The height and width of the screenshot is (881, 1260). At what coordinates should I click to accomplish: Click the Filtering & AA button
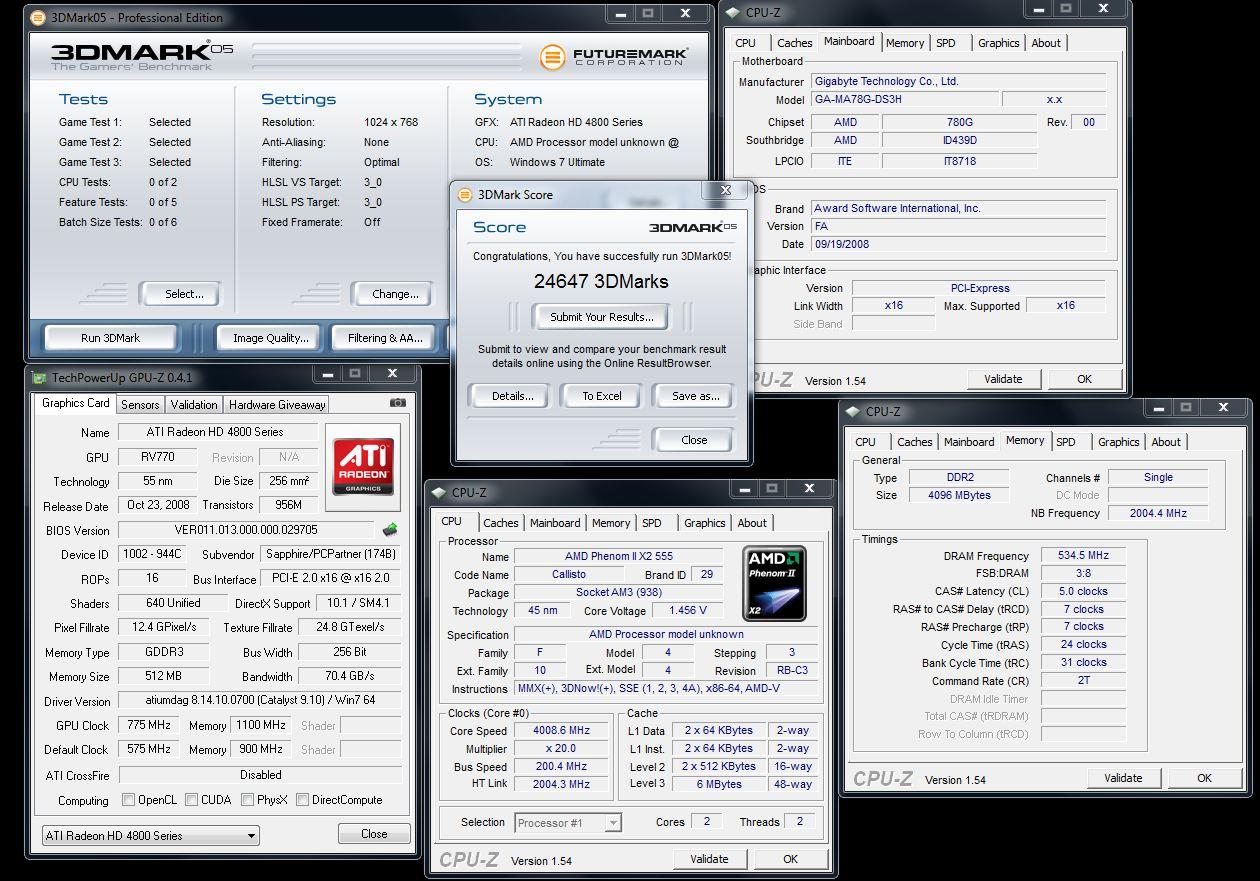386,338
